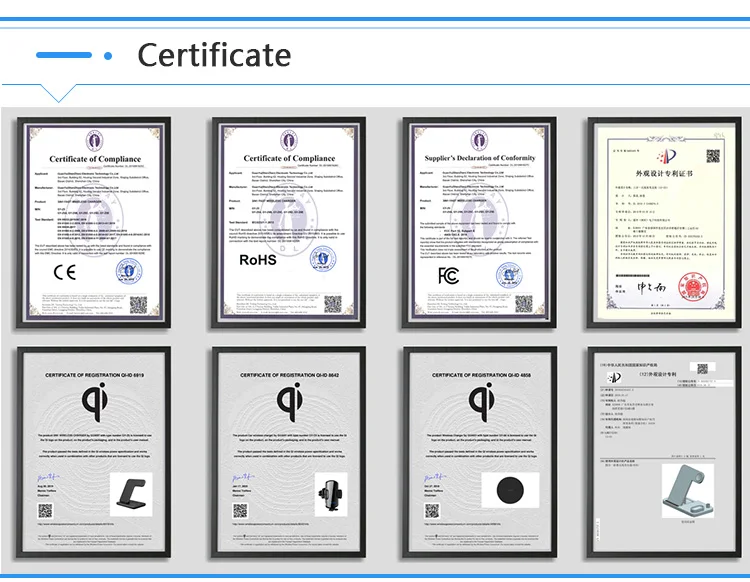This screenshot has width=750, height=582.
Task: Click the QR code on Qi certificate 6919
Action: coord(45,511)
